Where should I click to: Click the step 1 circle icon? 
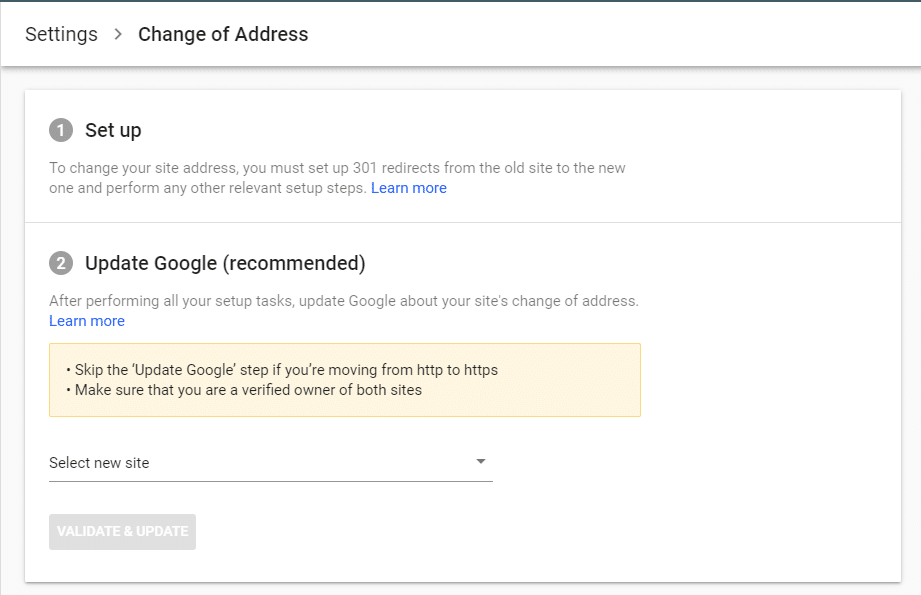pyautogui.click(x=60, y=130)
